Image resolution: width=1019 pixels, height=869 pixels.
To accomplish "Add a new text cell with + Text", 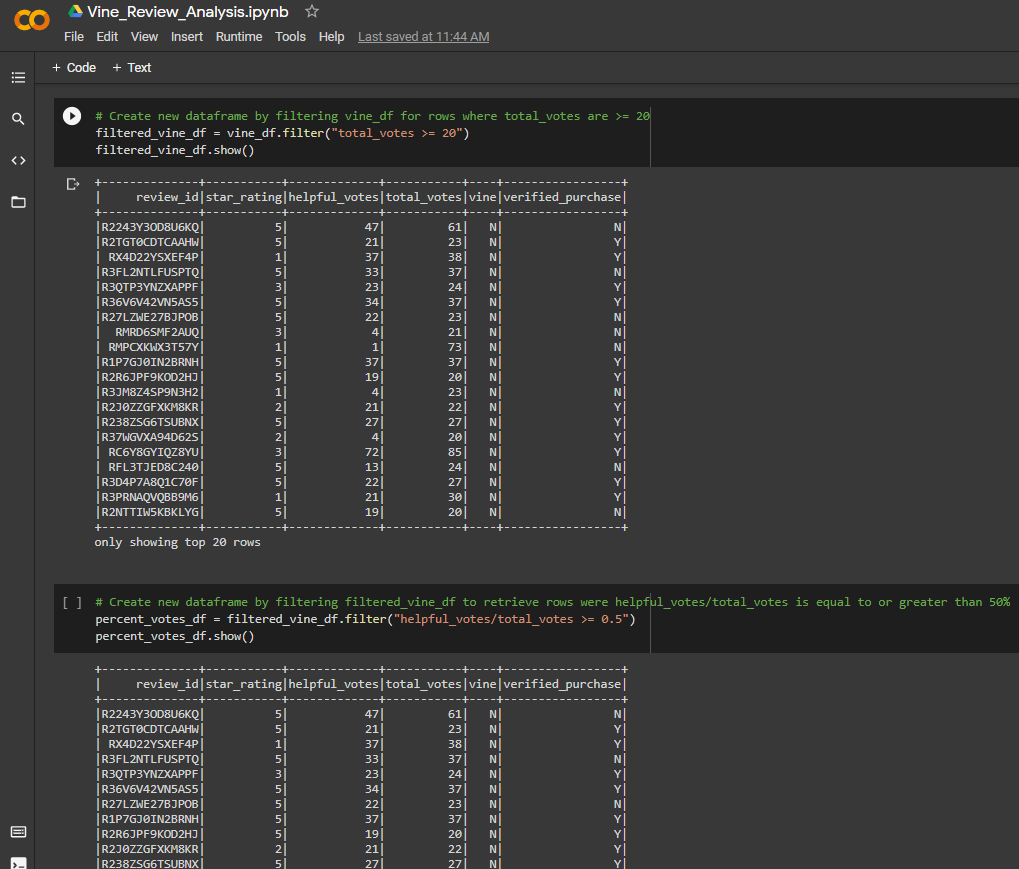I will coord(131,67).
